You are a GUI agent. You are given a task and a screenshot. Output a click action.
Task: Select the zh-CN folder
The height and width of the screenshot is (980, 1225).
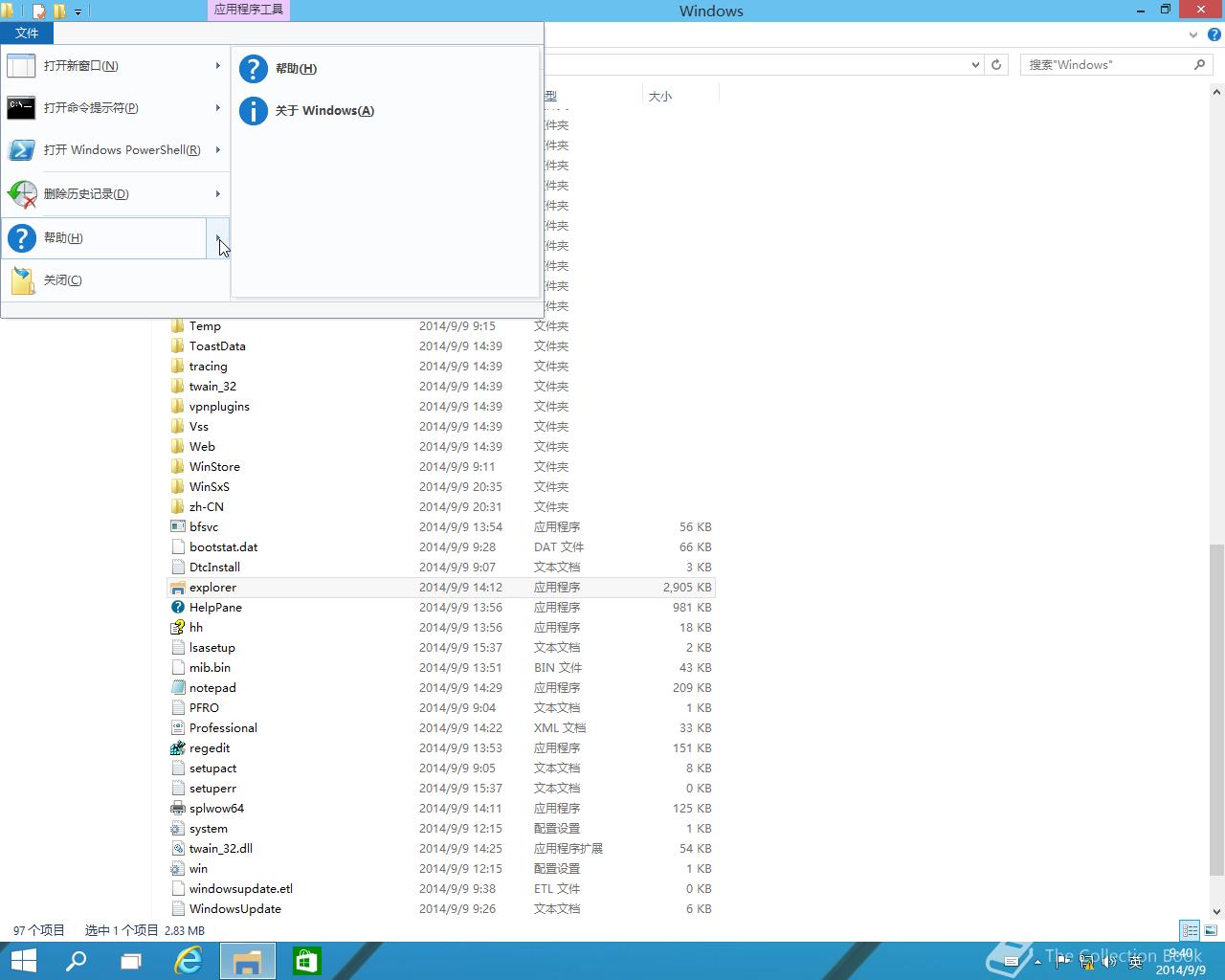(x=441, y=507)
